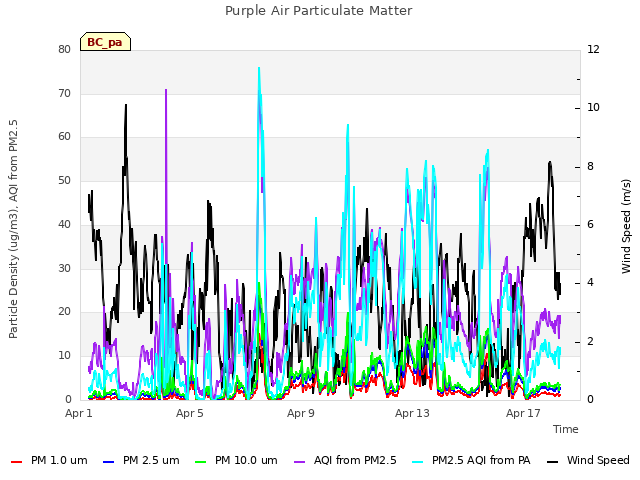
Task: Click the blue PM 2.5 um legend swatch
Action: pos(109,462)
